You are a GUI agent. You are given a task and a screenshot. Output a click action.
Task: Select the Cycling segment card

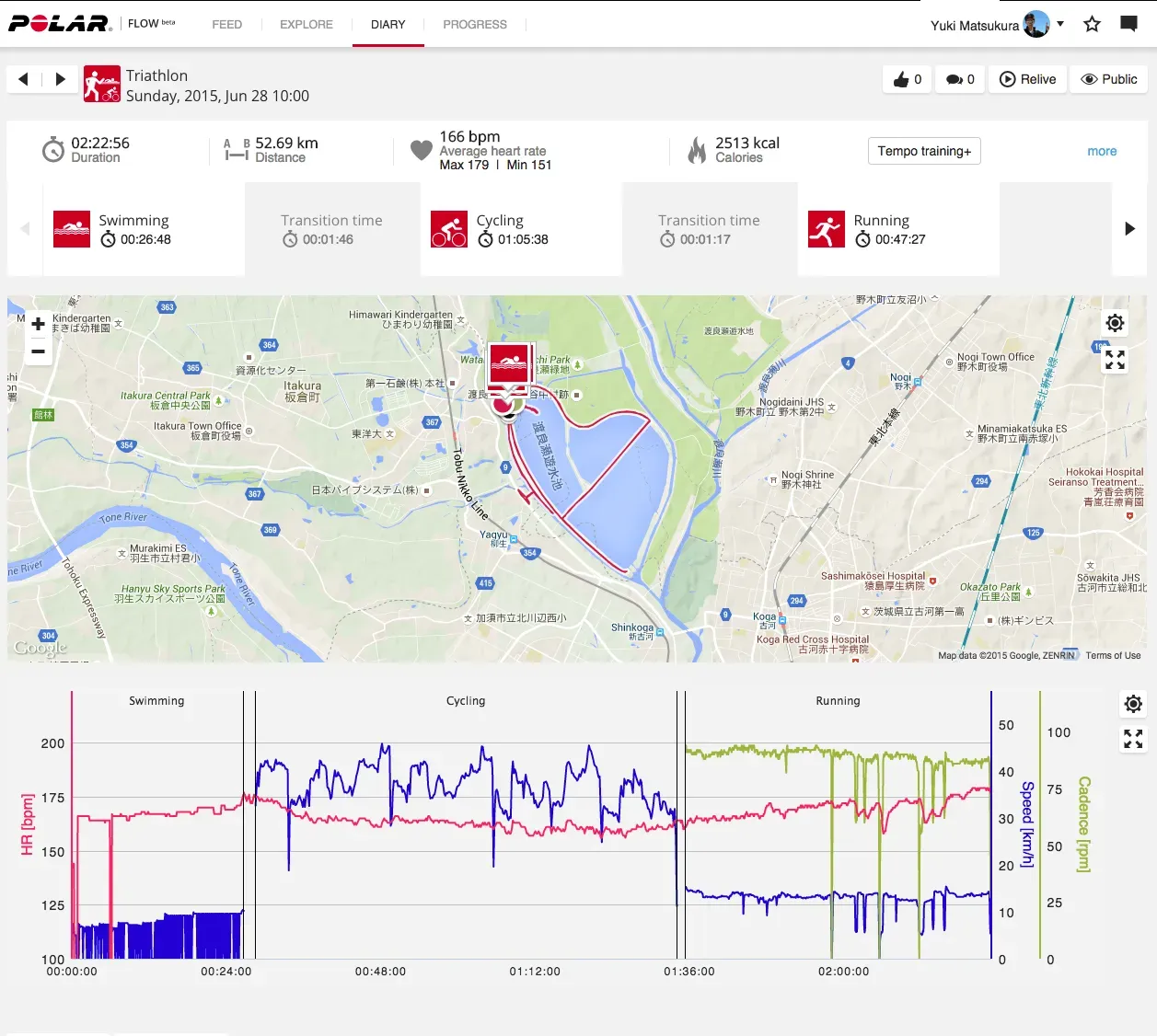tap(520, 229)
